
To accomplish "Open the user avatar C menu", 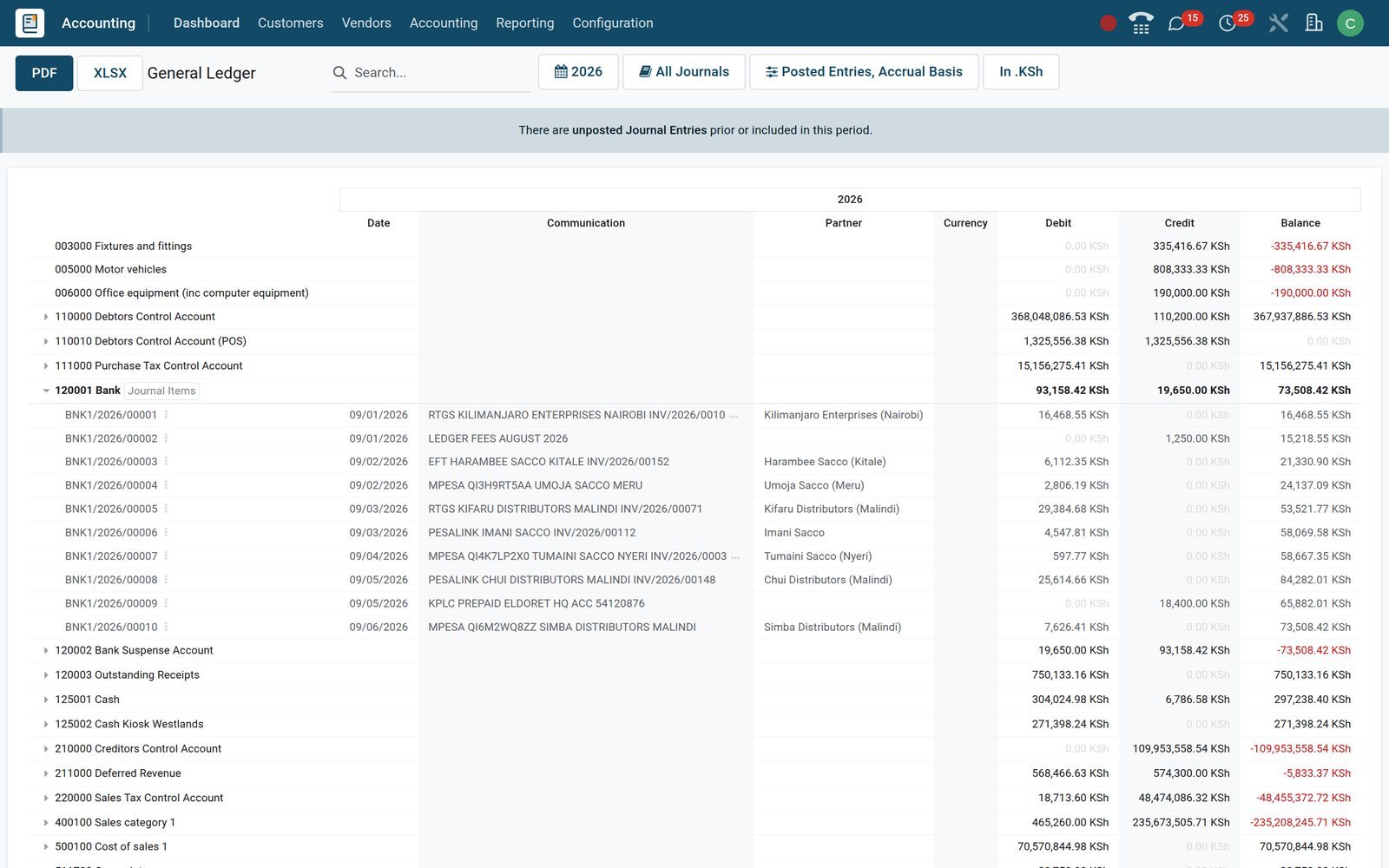I will (x=1350, y=23).
